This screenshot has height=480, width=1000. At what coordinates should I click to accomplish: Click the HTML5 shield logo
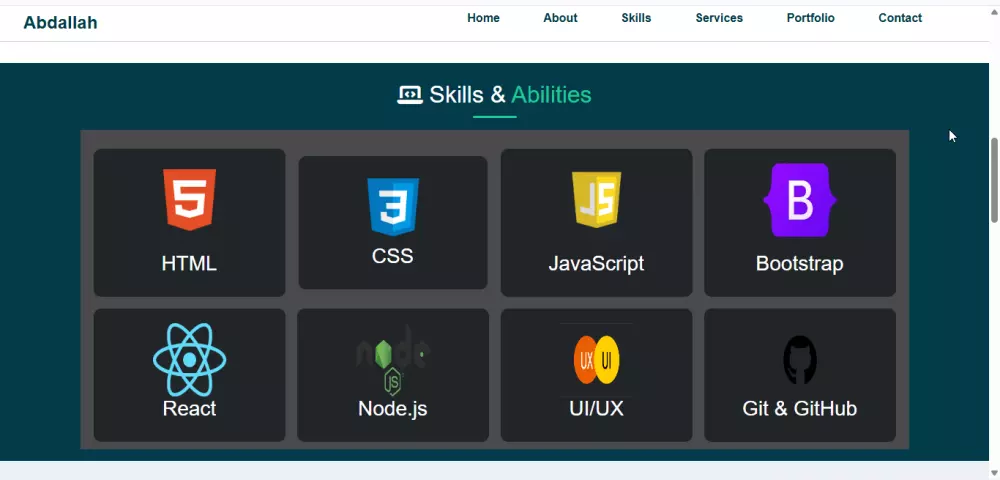click(189, 200)
